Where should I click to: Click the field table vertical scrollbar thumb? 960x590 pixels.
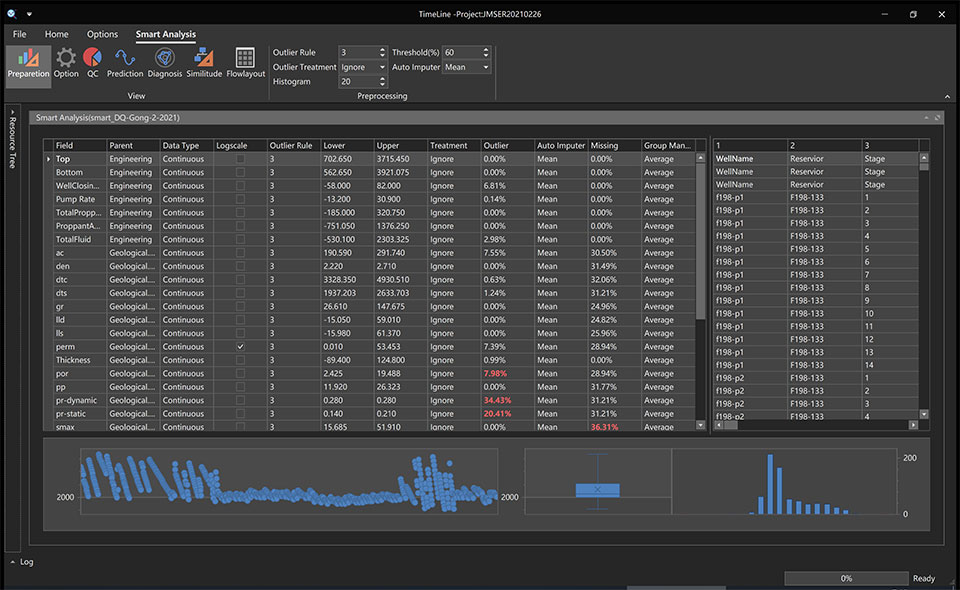(700, 241)
